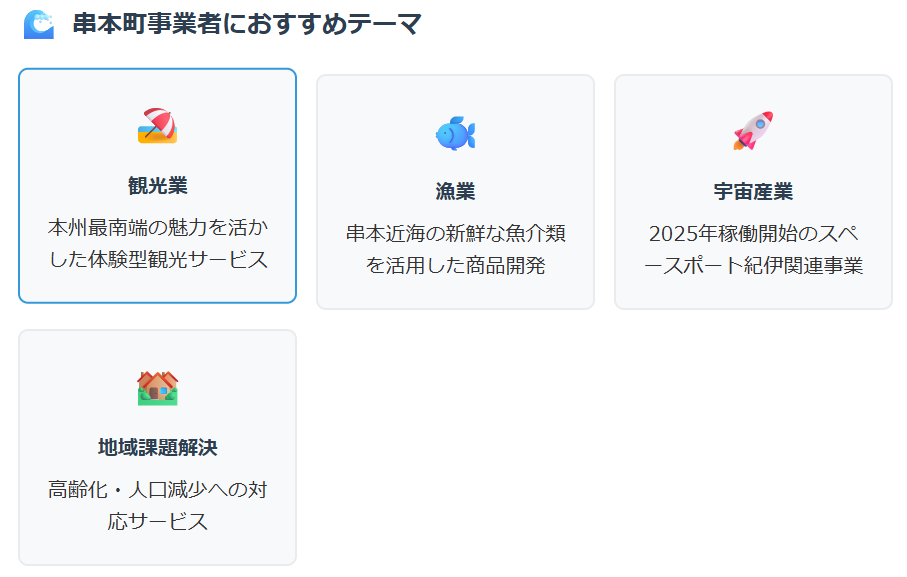
Task: Click the 本州最南端の魅力 description text
Action: 157,243
